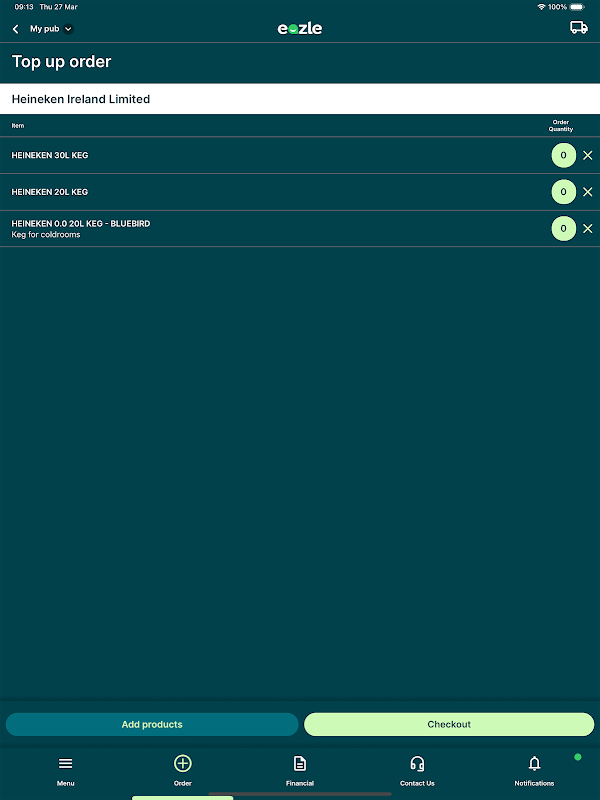Select the Heineken Ireland Limited supplier header
This screenshot has height=800, width=600.
(x=300, y=99)
